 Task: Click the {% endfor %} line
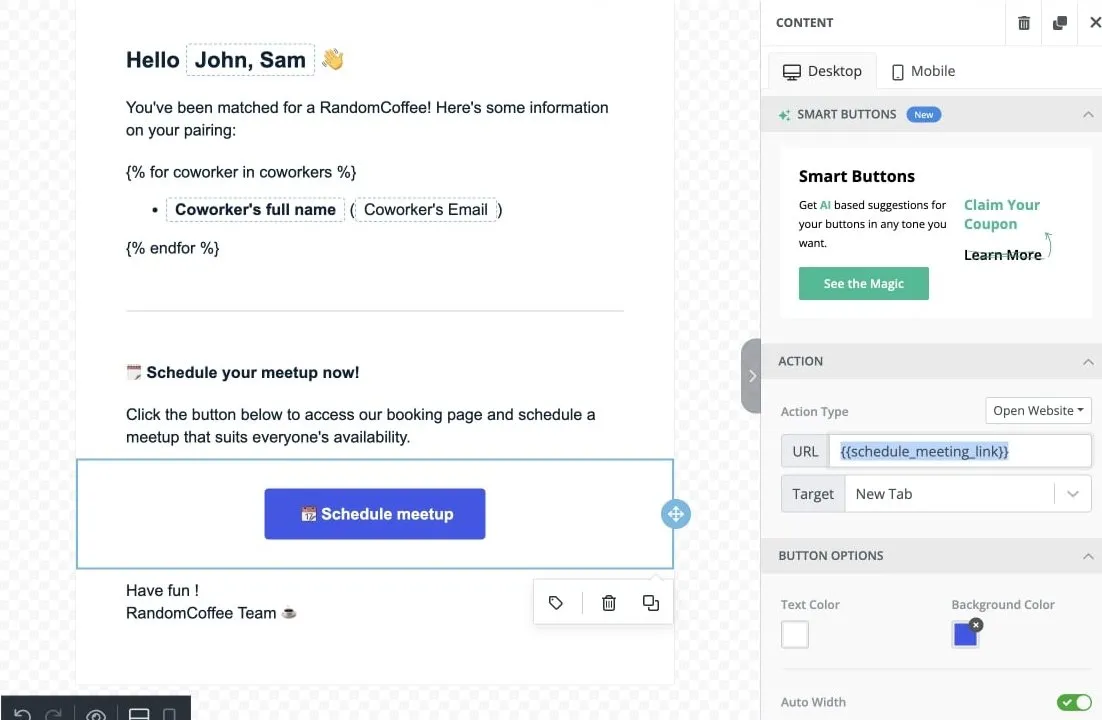point(173,248)
